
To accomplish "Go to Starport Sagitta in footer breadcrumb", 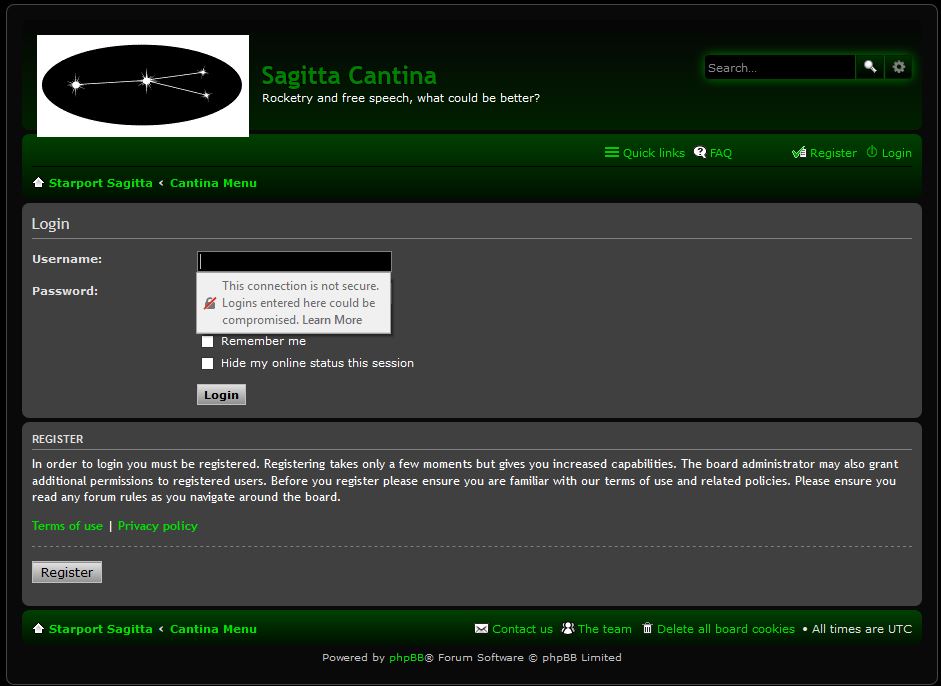I will pos(100,629).
